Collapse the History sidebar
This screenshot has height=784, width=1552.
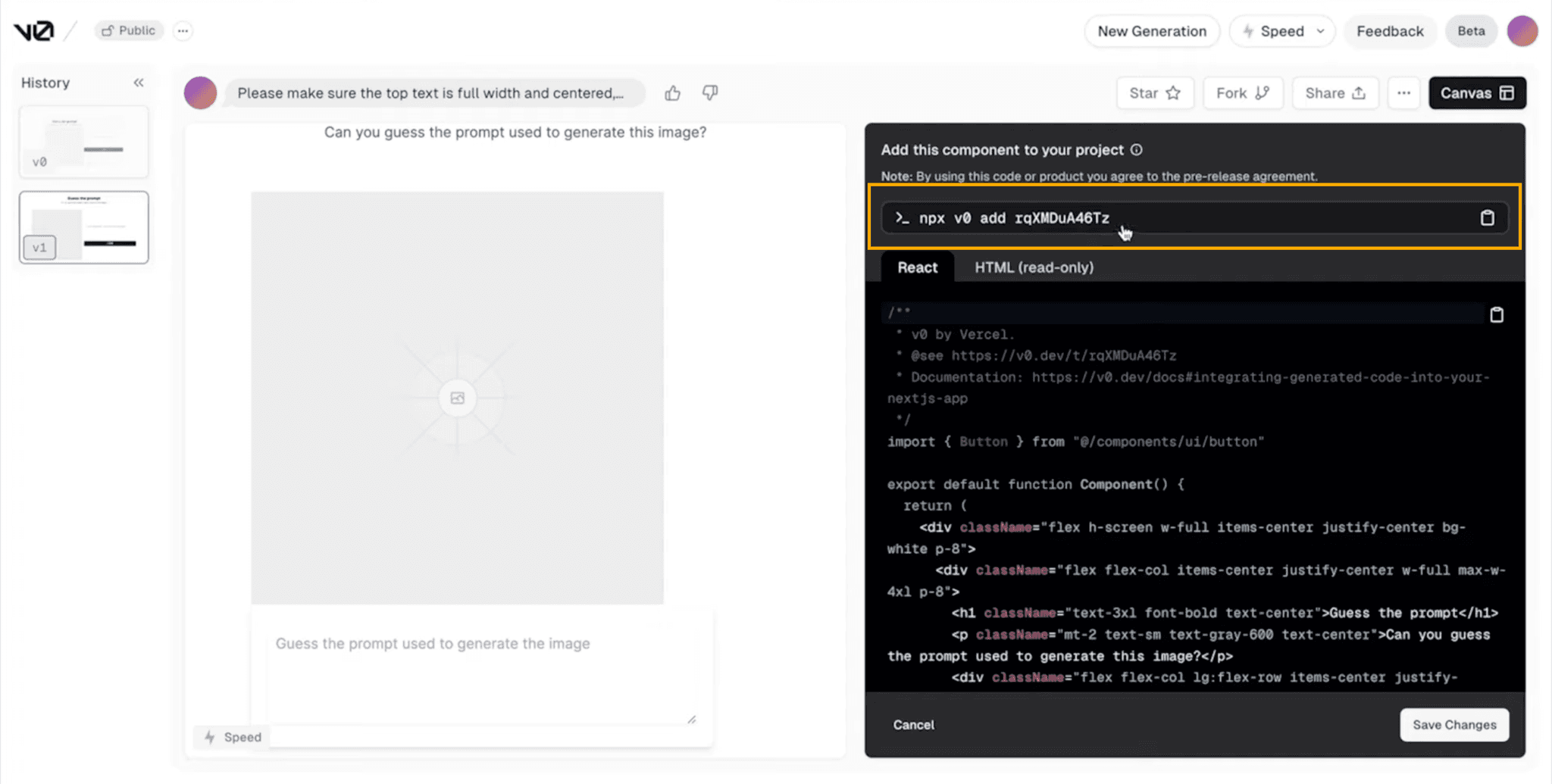[139, 82]
